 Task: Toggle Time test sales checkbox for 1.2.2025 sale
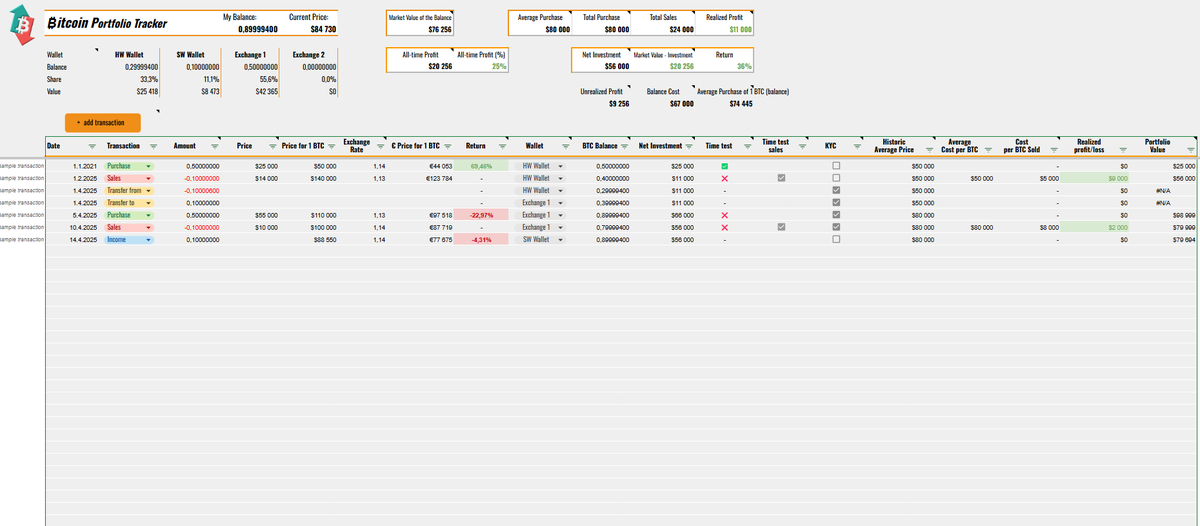click(781, 178)
